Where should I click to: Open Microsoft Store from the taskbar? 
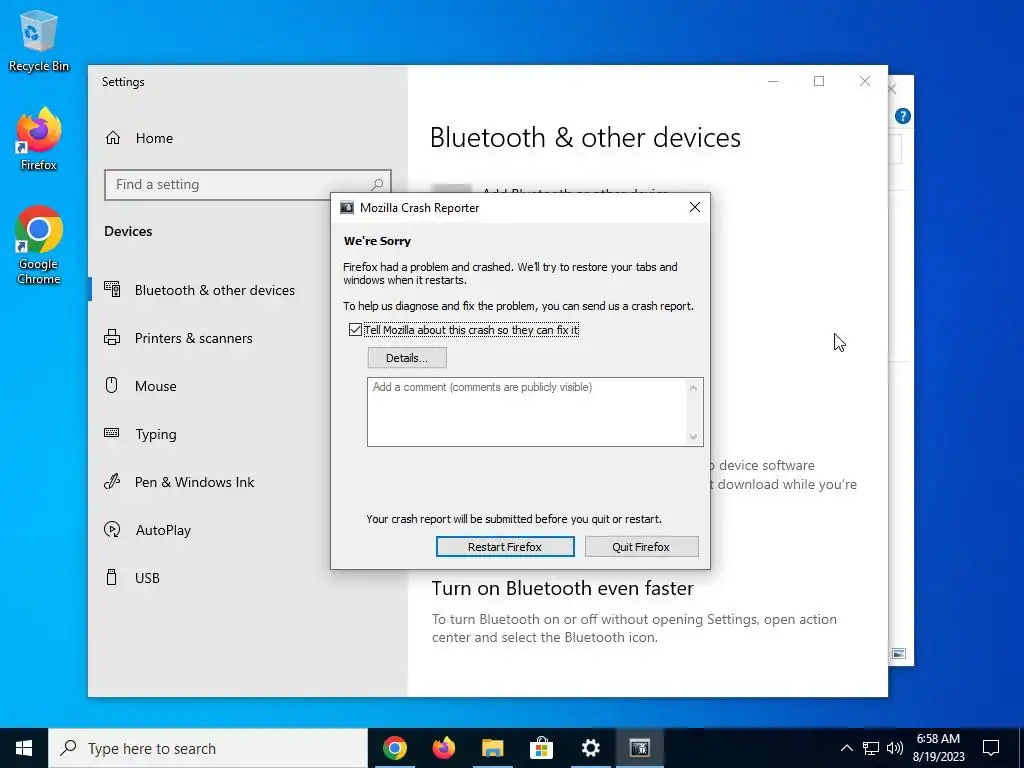point(541,748)
